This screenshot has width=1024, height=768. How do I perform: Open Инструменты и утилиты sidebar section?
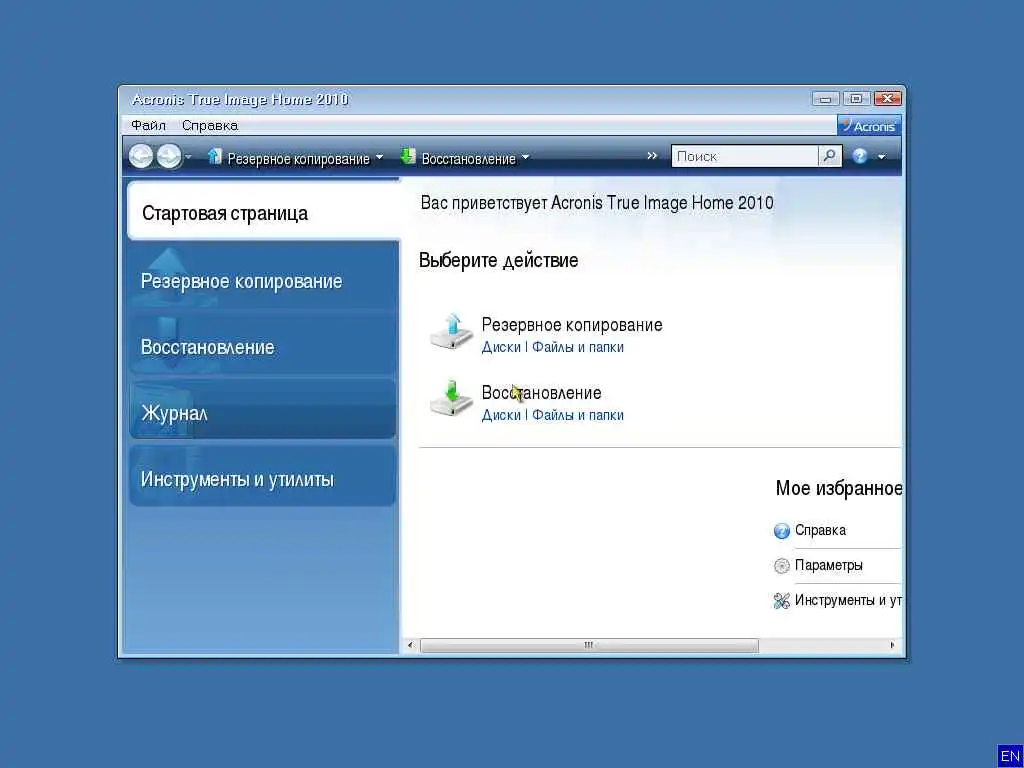pos(263,479)
